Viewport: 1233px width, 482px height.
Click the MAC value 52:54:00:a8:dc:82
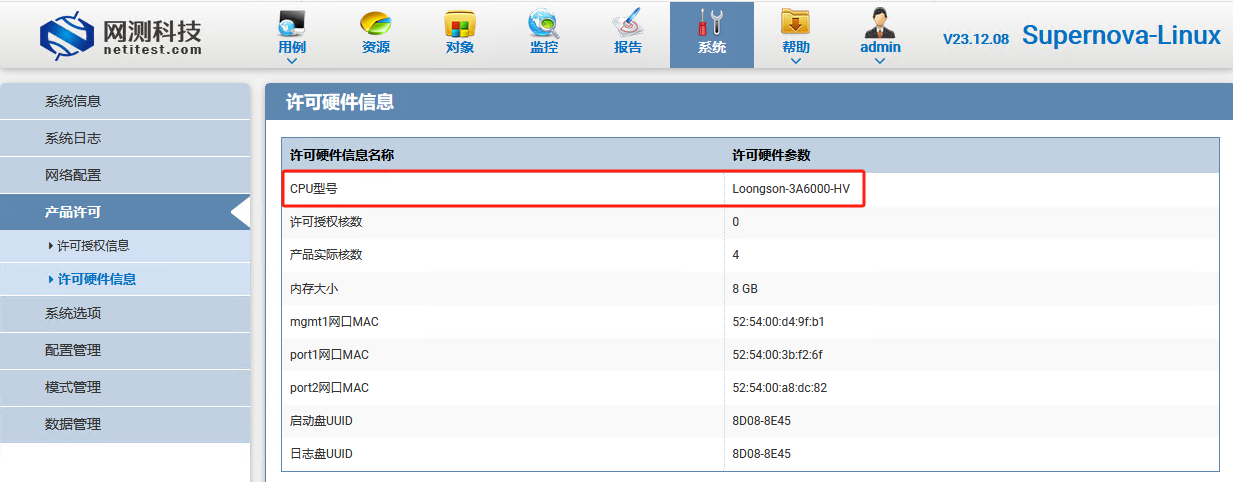click(x=780, y=388)
